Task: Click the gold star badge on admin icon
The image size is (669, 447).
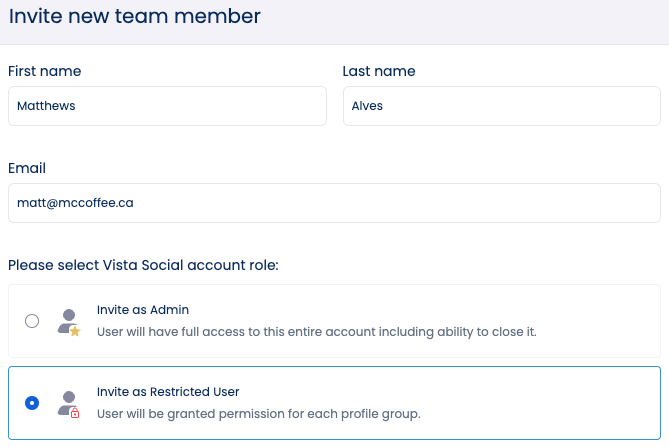Action: 75,331
